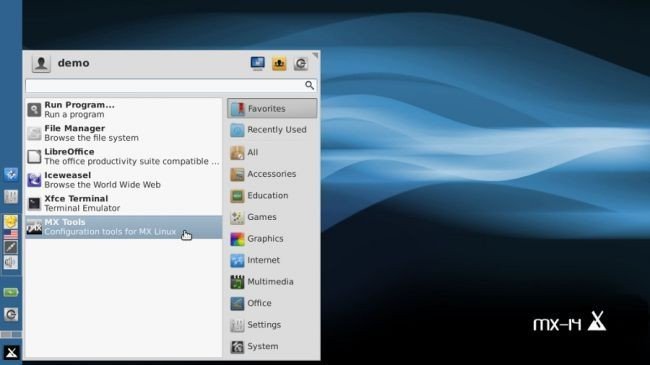Open the System category
650x365 pixels.
coord(272,346)
